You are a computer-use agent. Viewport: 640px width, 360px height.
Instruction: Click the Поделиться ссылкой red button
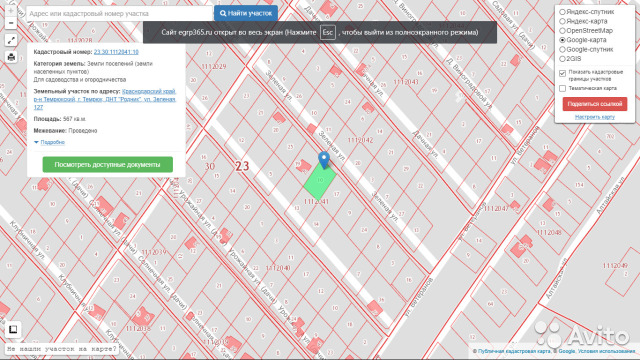[x=595, y=104]
